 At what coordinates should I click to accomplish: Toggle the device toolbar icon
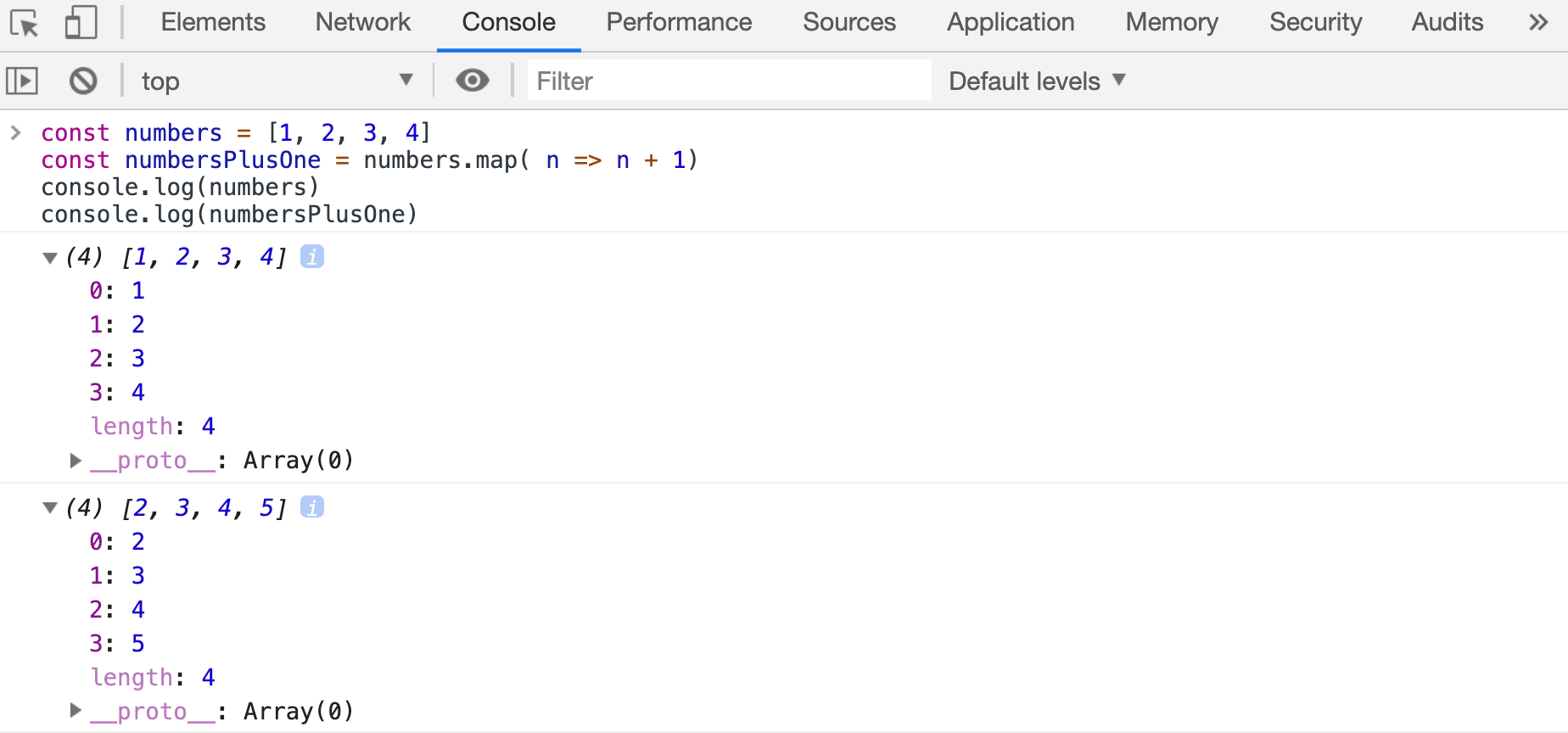point(81,22)
